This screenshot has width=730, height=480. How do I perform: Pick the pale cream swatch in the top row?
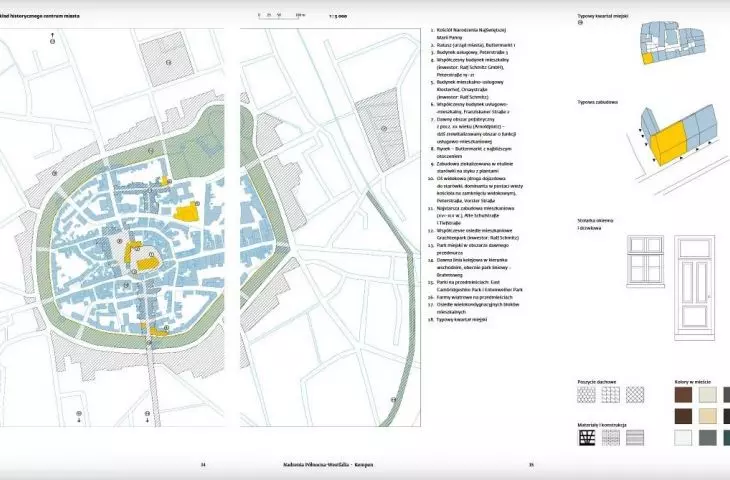708,395
